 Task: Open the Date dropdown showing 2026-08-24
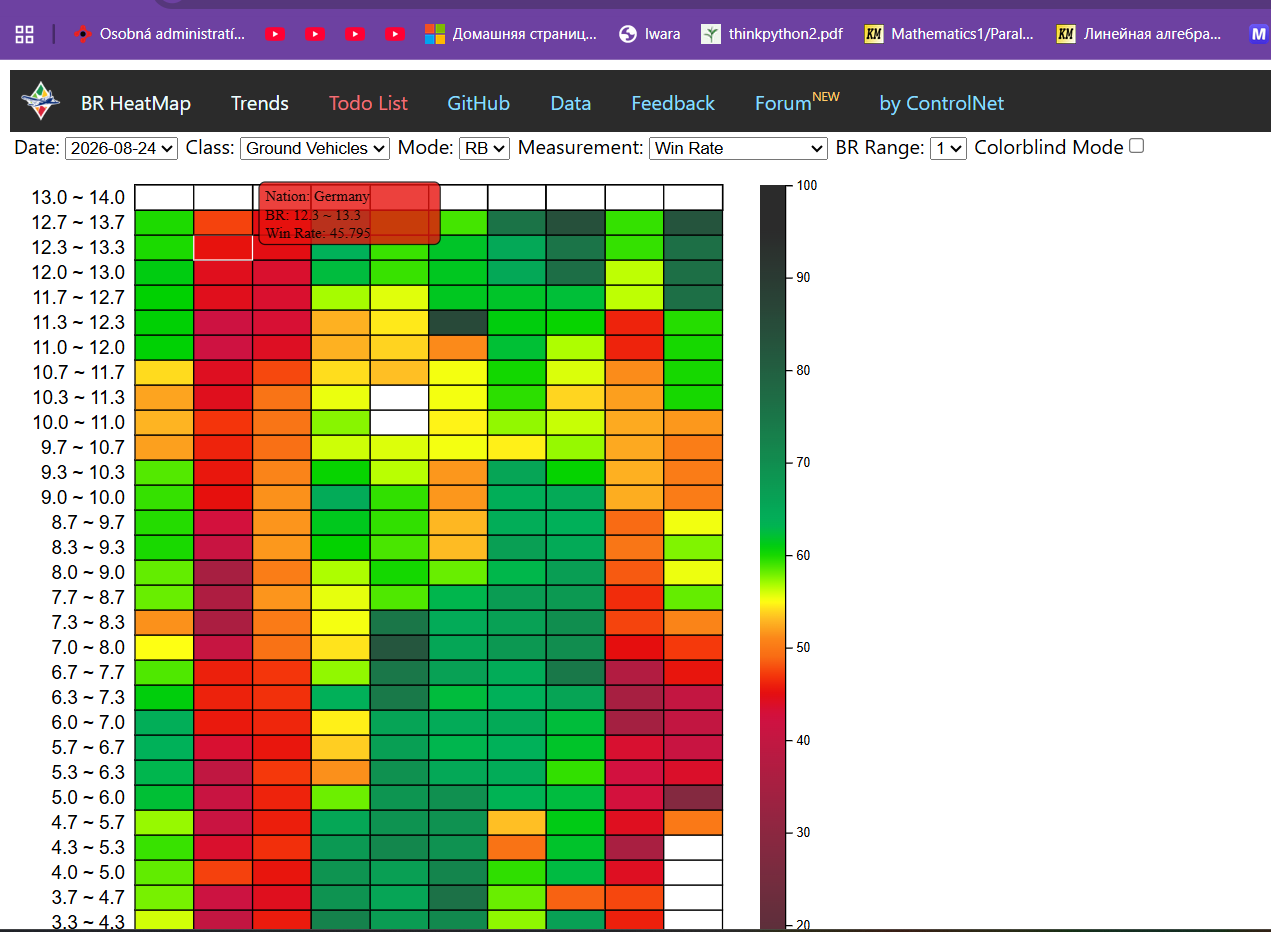click(121, 148)
